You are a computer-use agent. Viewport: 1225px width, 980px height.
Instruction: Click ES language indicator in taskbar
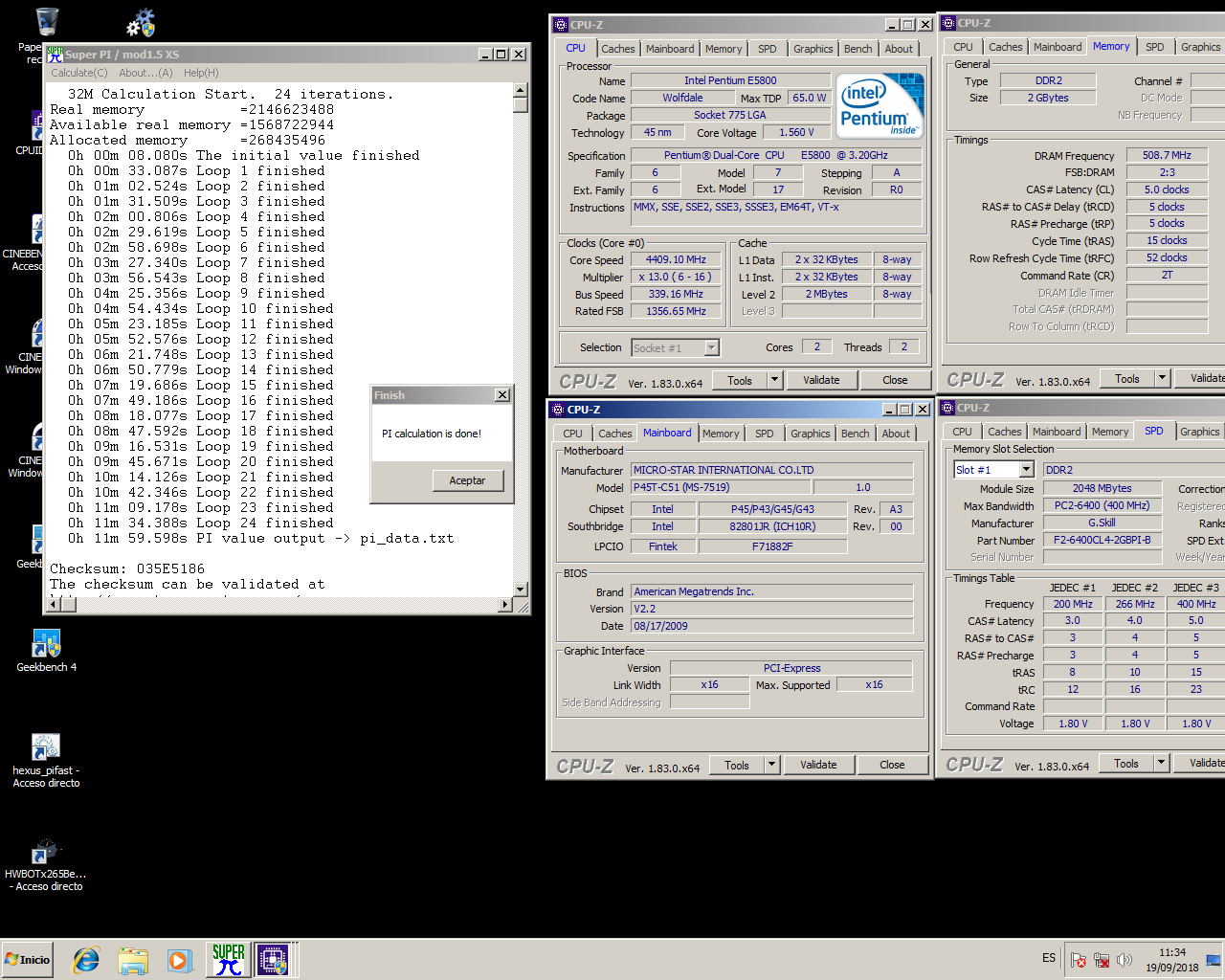pos(1049,958)
